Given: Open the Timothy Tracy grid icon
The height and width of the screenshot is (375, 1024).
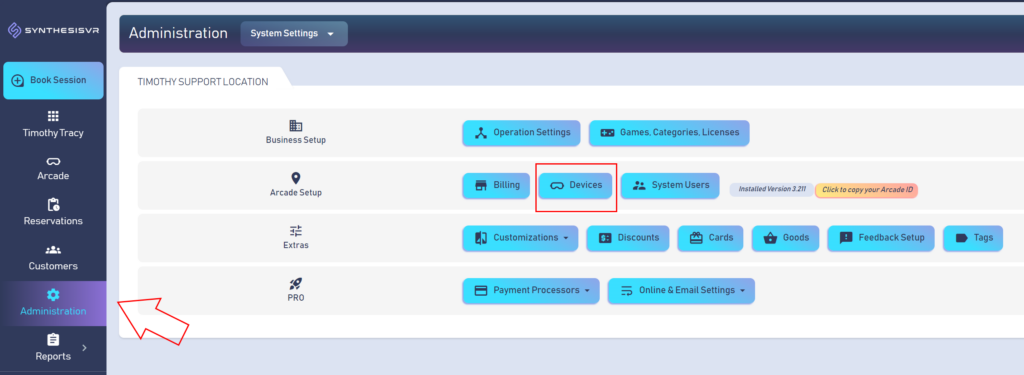Looking at the screenshot, I should tap(53, 116).
